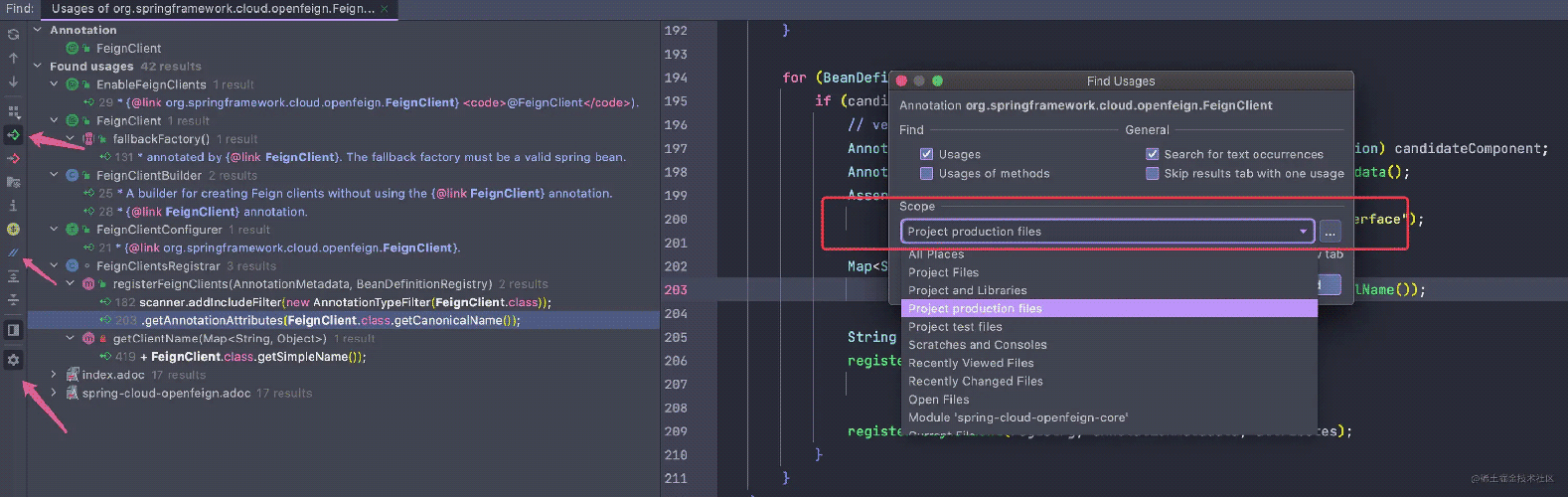Click the Rerun refresh icon in Find toolbar

pos(13,34)
